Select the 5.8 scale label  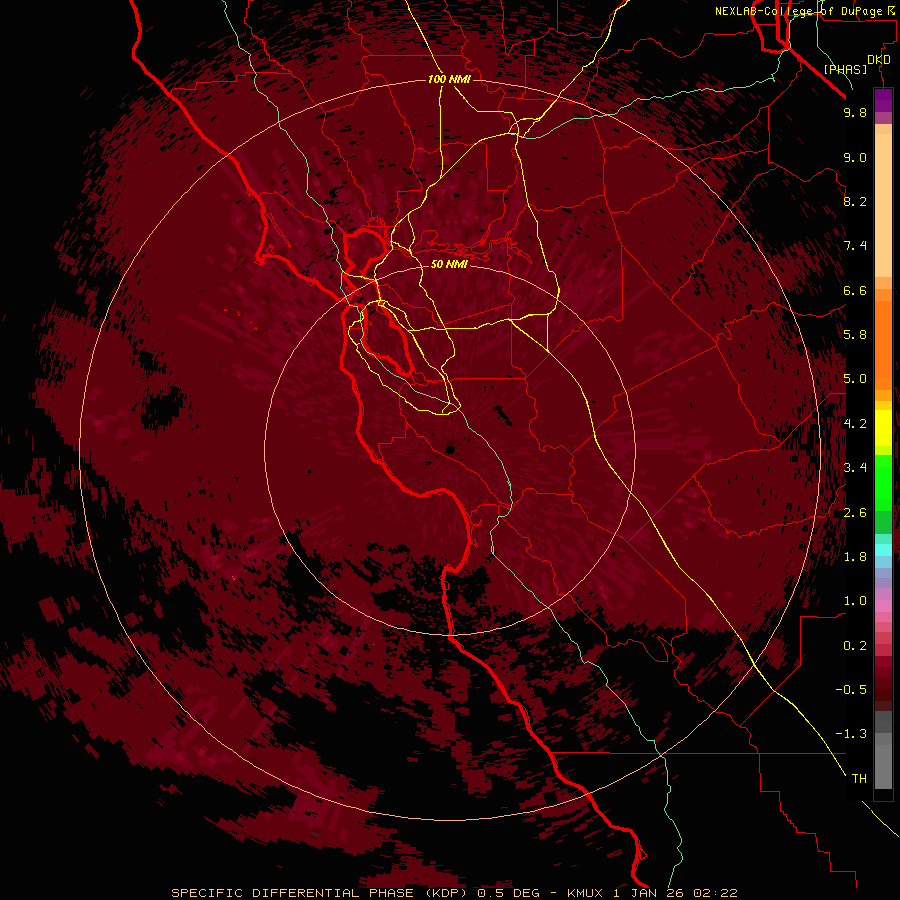coord(855,334)
